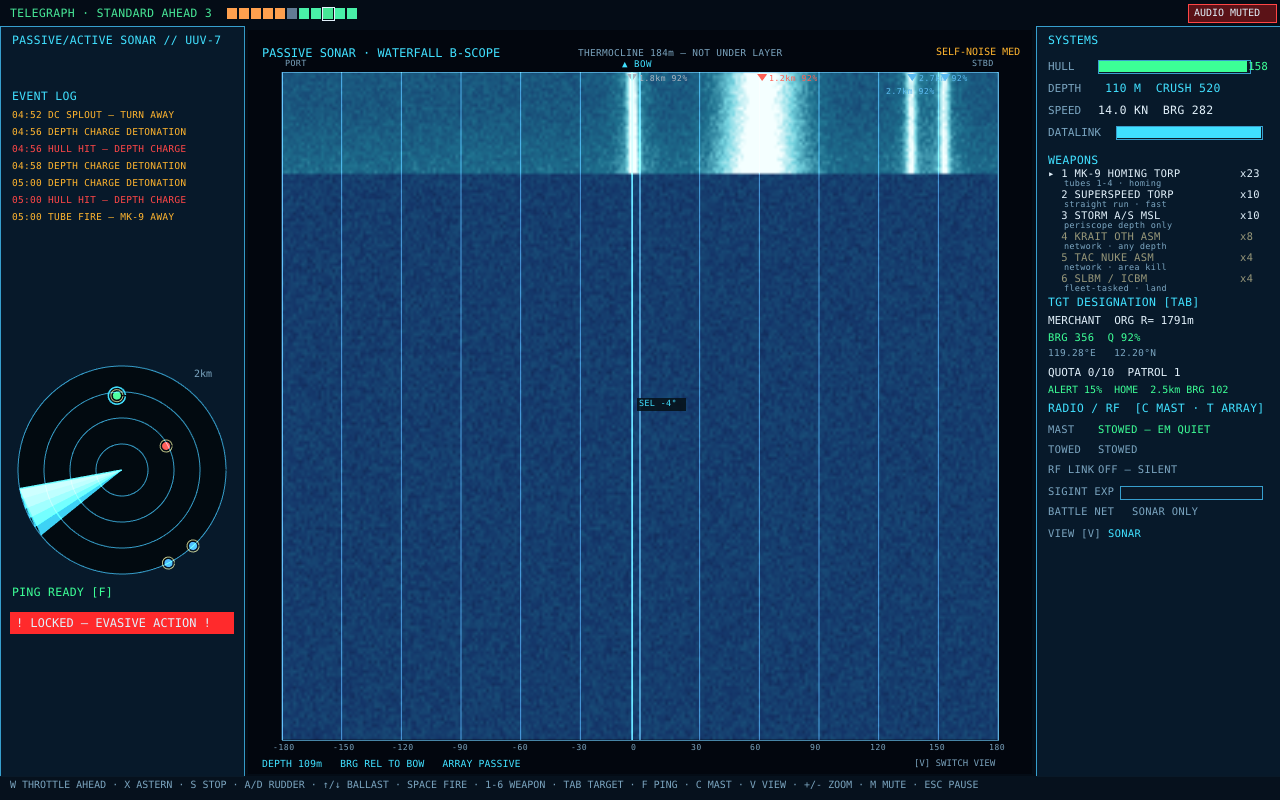The image size is (1280, 800).
Task: Toggle the ARRAY PASSIVE mode label
Action: (x=481, y=764)
